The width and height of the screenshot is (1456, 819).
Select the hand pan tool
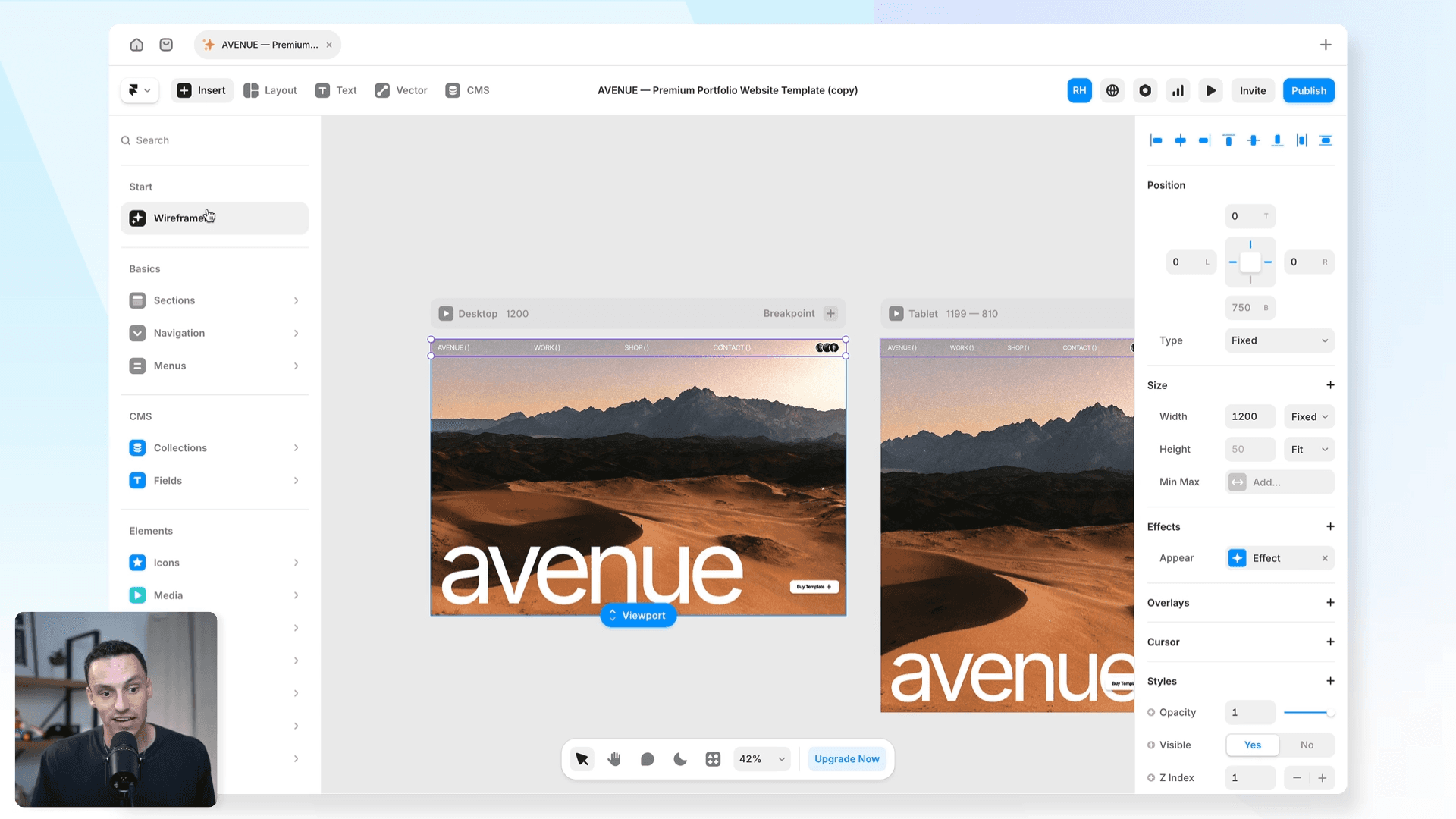pos(614,759)
